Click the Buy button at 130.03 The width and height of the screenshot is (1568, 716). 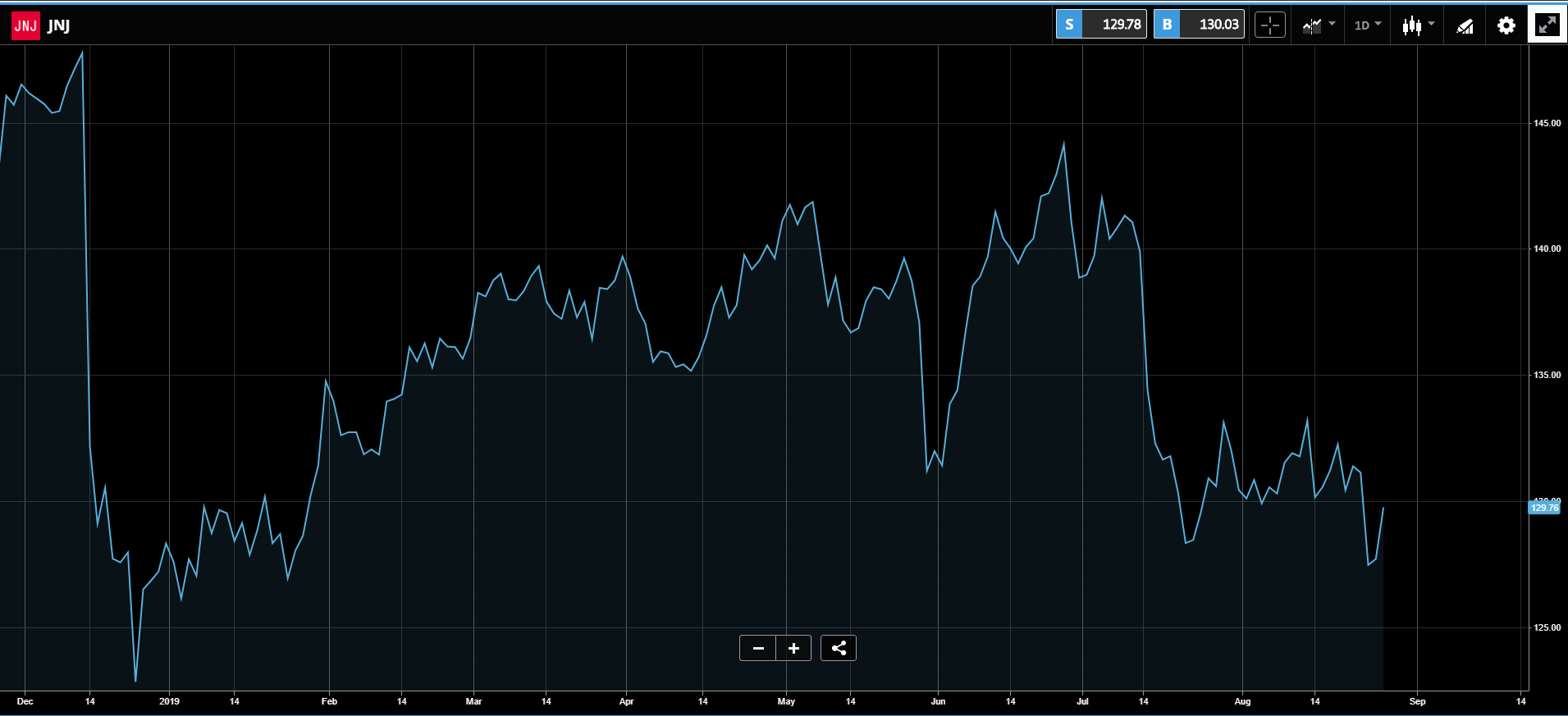click(x=1199, y=25)
